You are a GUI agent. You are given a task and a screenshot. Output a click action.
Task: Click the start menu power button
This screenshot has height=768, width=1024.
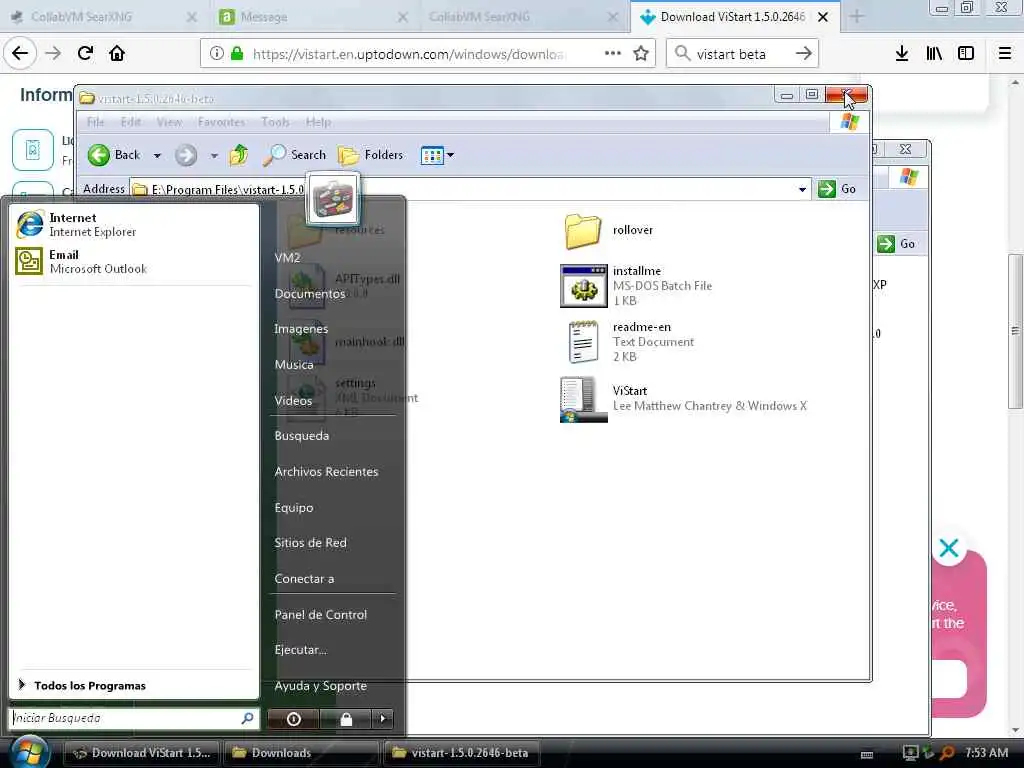[x=294, y=719]
